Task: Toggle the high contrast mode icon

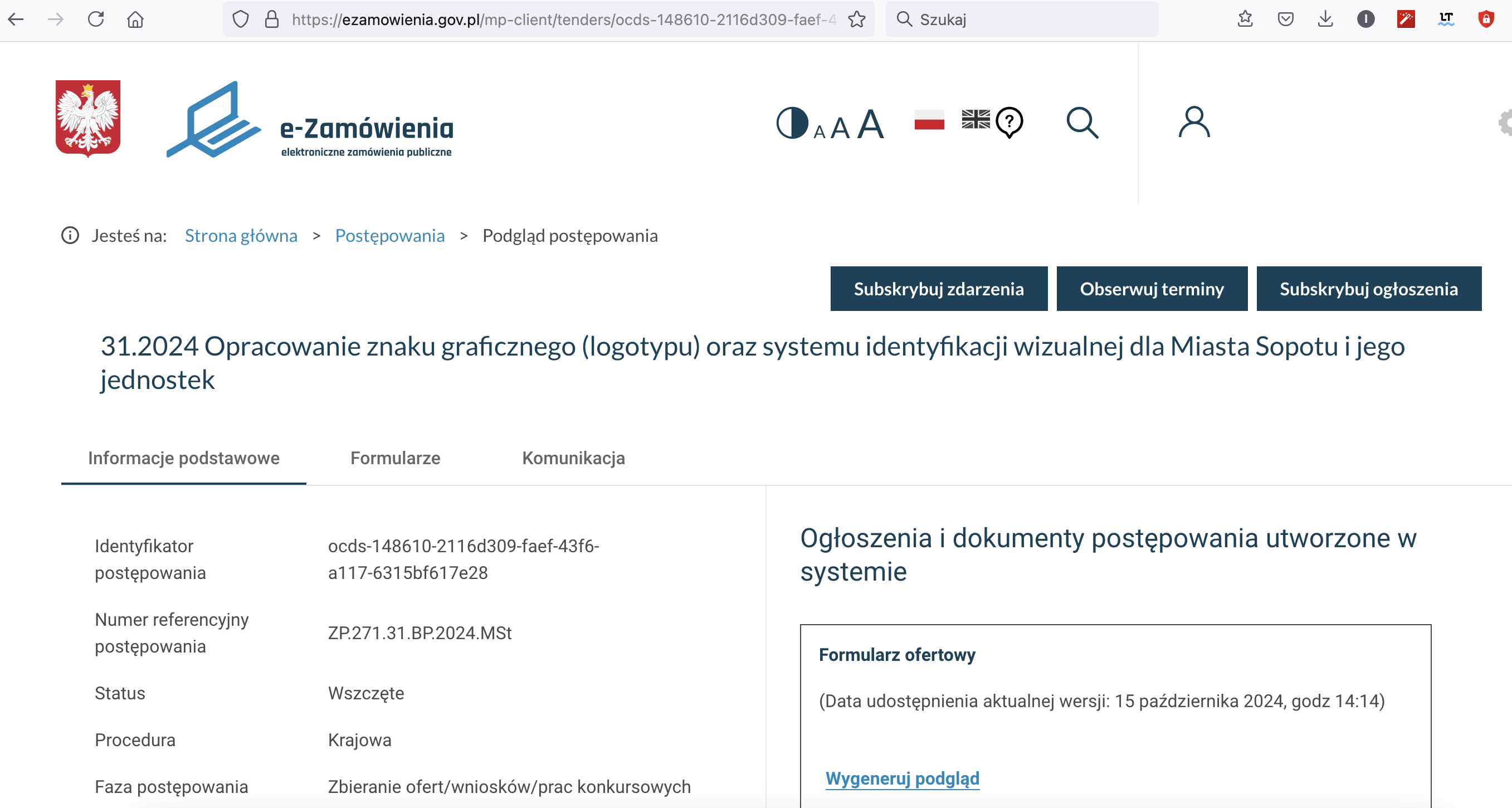Action: pyautogui.click(x=792, y=123)
